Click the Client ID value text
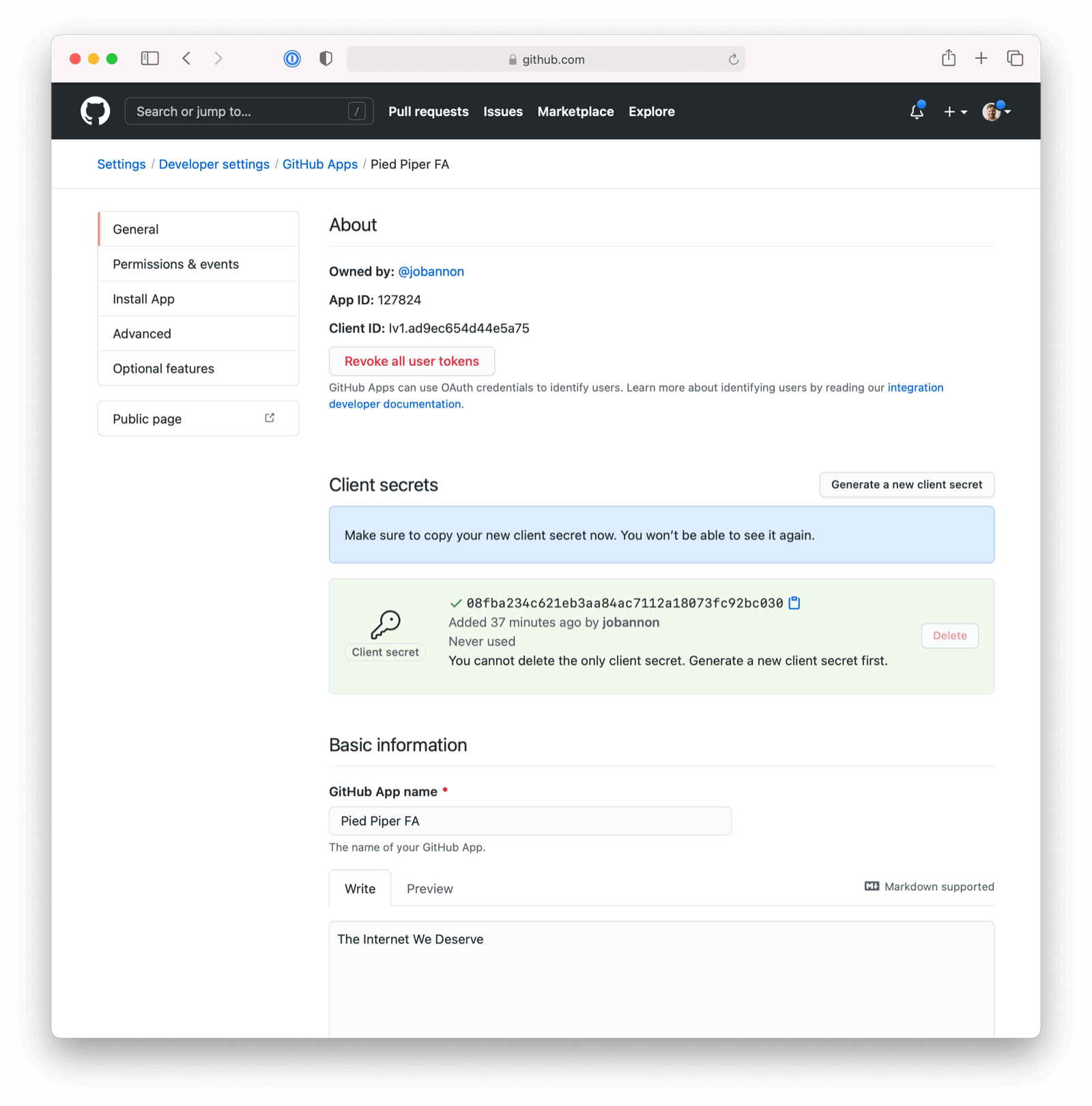1092x1106 pixels. pos(459,328)
